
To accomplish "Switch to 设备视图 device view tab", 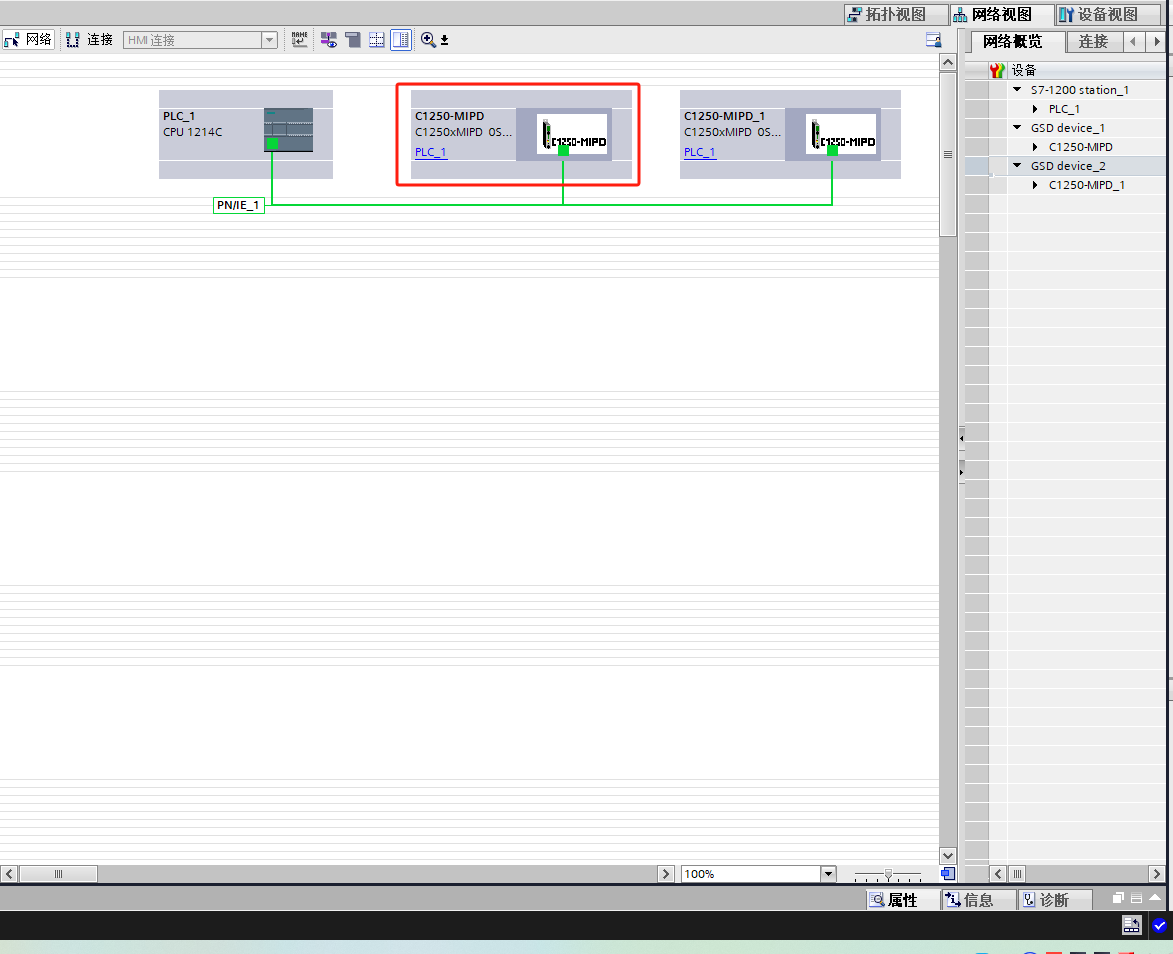I will [x=1099, y=14].
